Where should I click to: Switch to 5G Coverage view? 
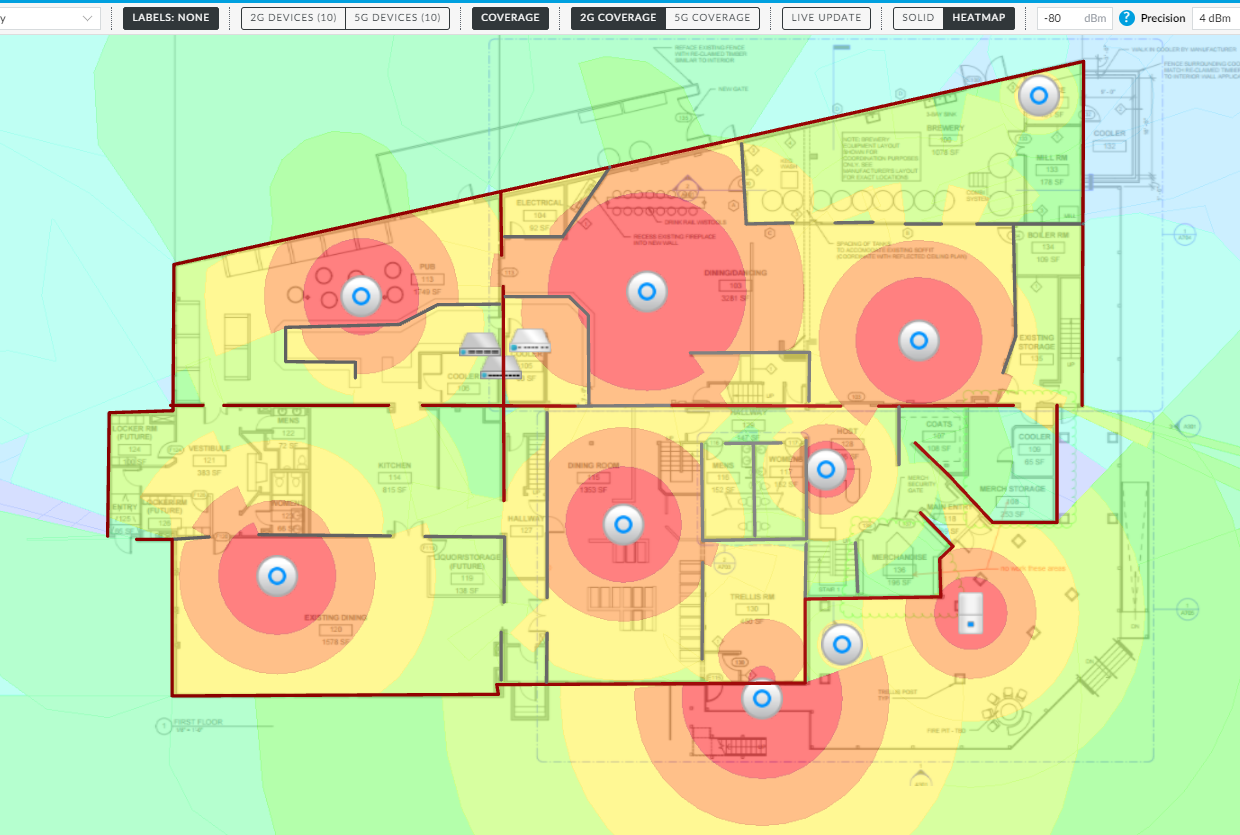(712, 18)
